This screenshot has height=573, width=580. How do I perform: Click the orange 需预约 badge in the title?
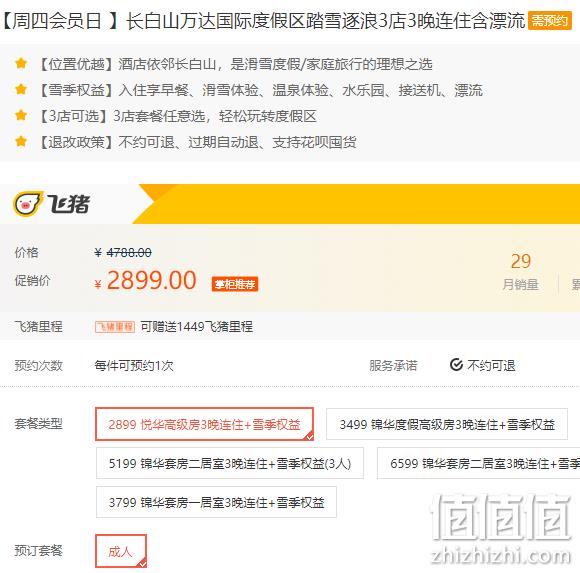(x=549, y=20)
